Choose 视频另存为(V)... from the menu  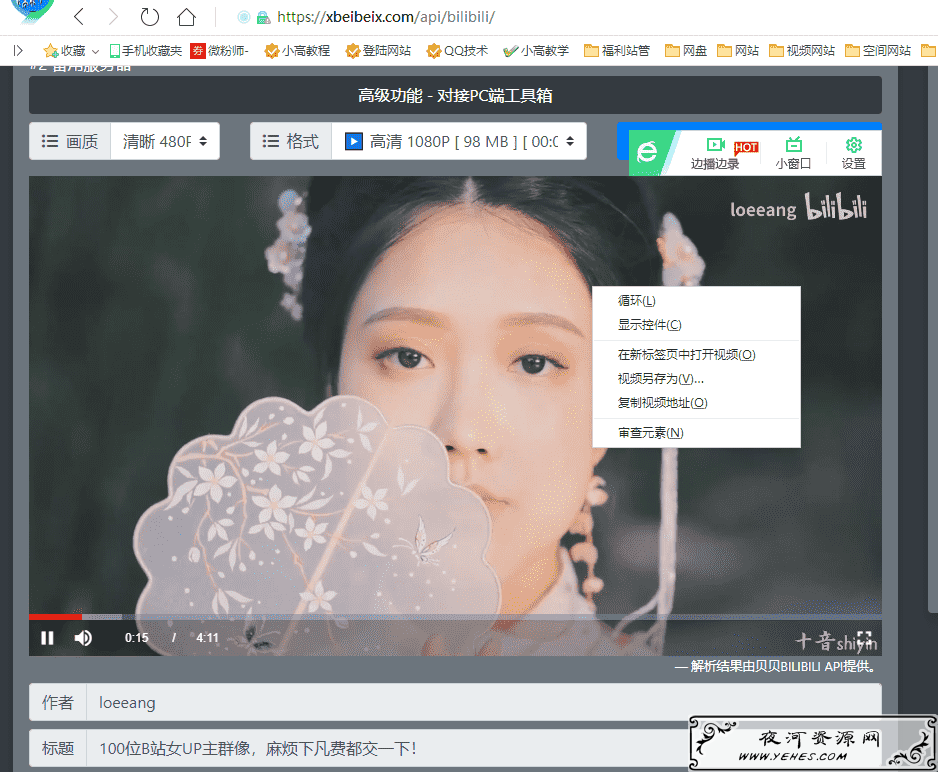pyautogui.click(x=696, y=379)
